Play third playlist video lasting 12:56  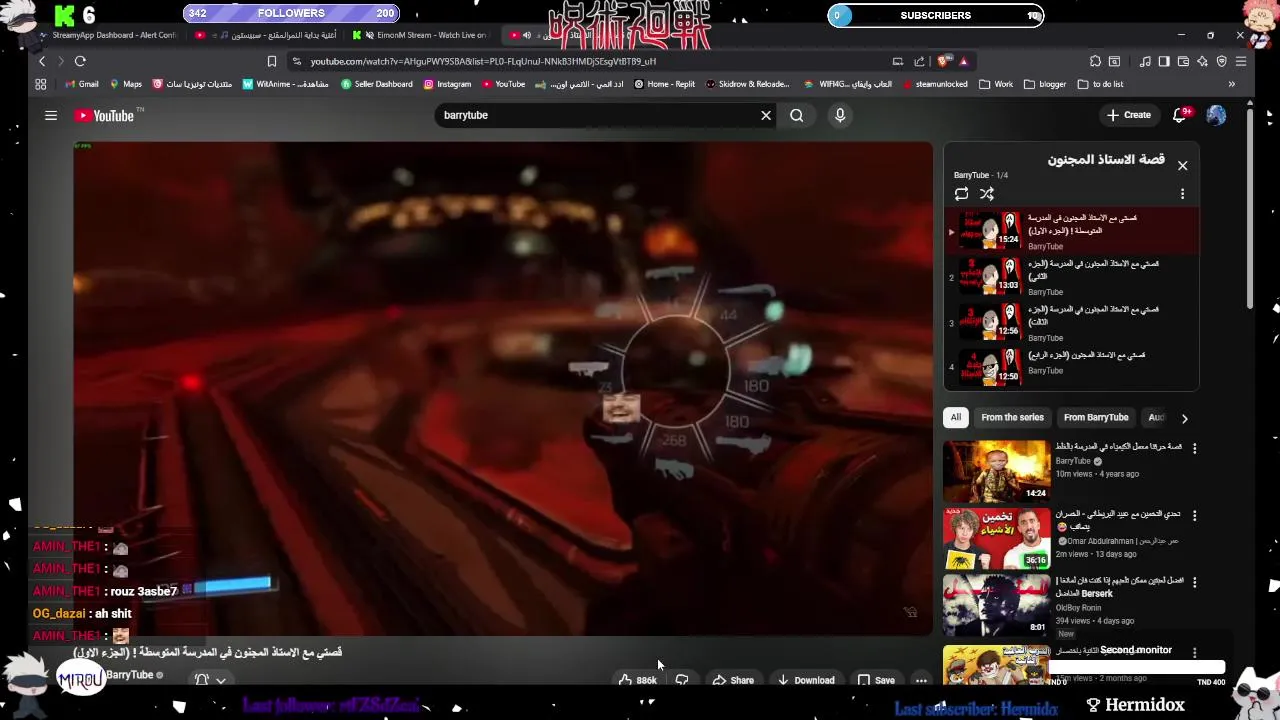(989, 321)
